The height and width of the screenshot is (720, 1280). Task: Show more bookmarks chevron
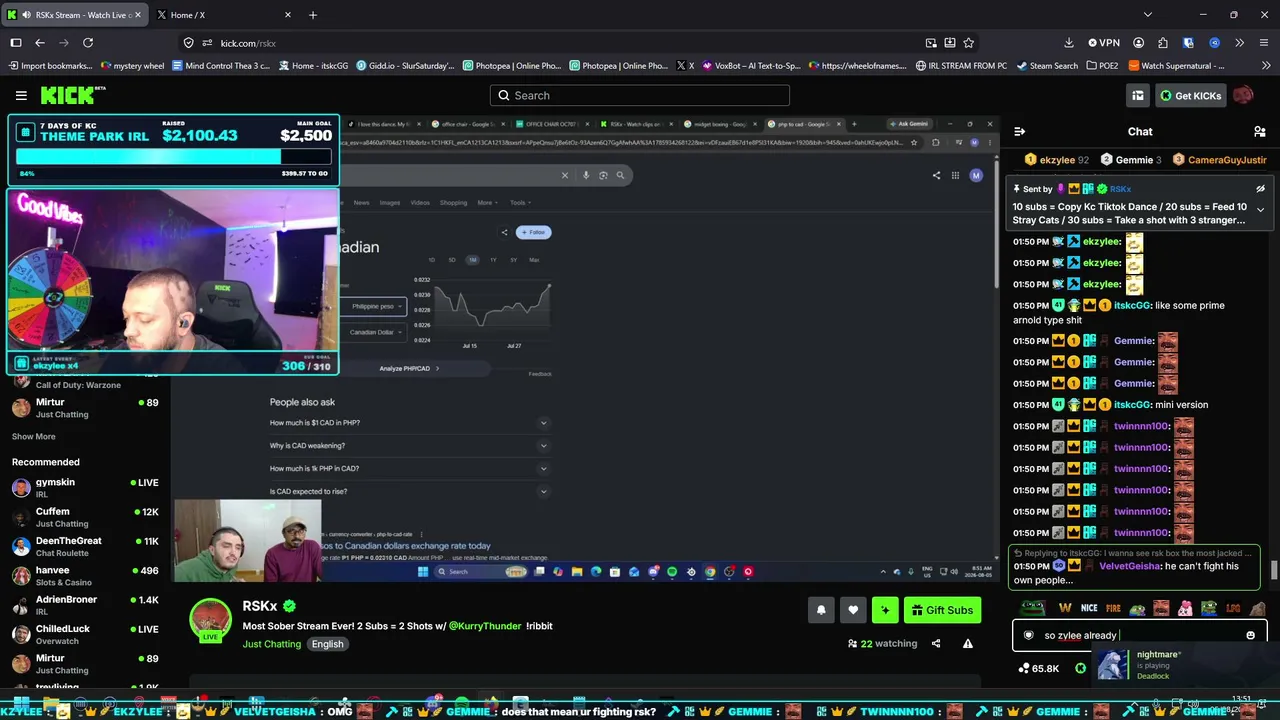pyautogui.click(x=1264, y=66)
